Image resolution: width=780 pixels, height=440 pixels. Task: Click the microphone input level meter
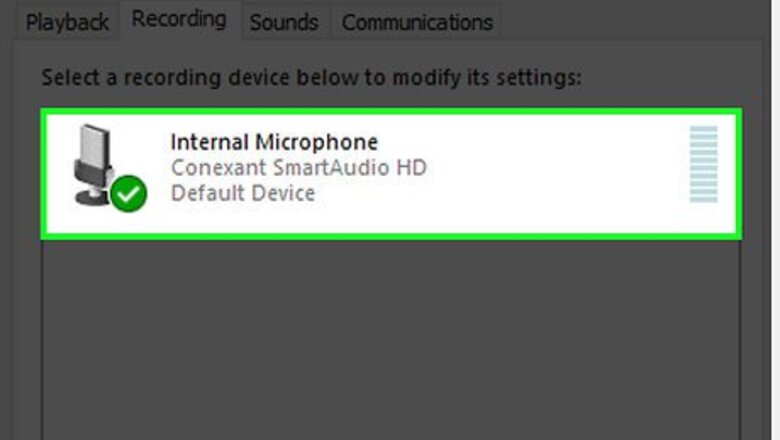703,165
